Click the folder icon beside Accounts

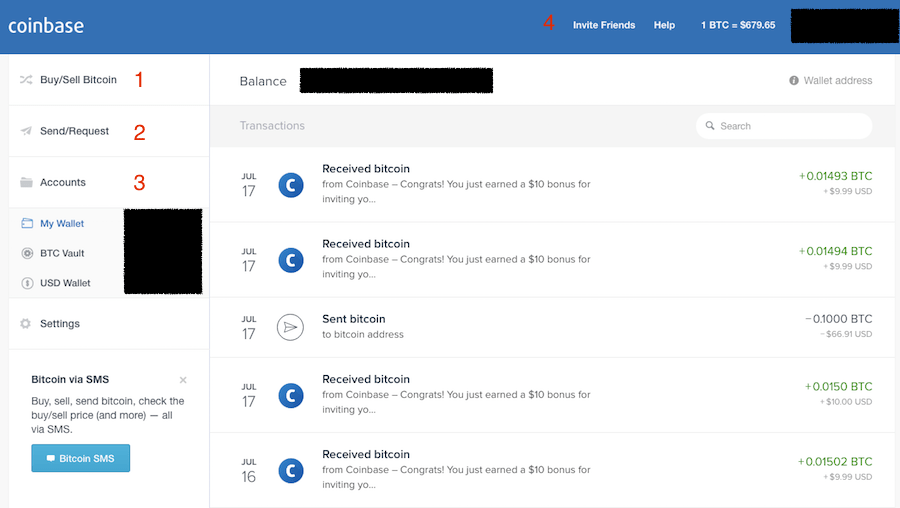point(26,183)
